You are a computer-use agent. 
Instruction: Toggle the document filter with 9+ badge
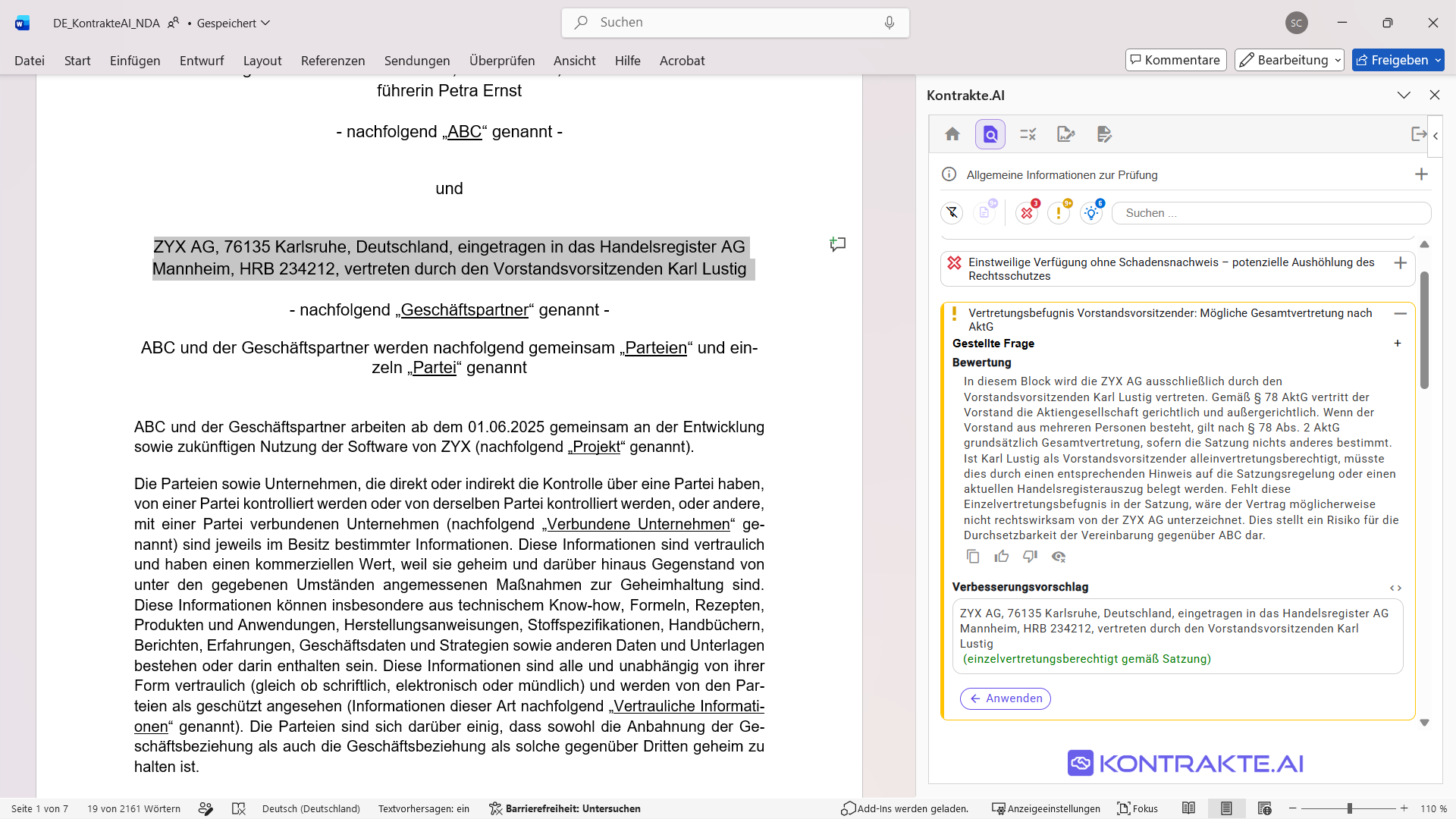pos(985,212)
